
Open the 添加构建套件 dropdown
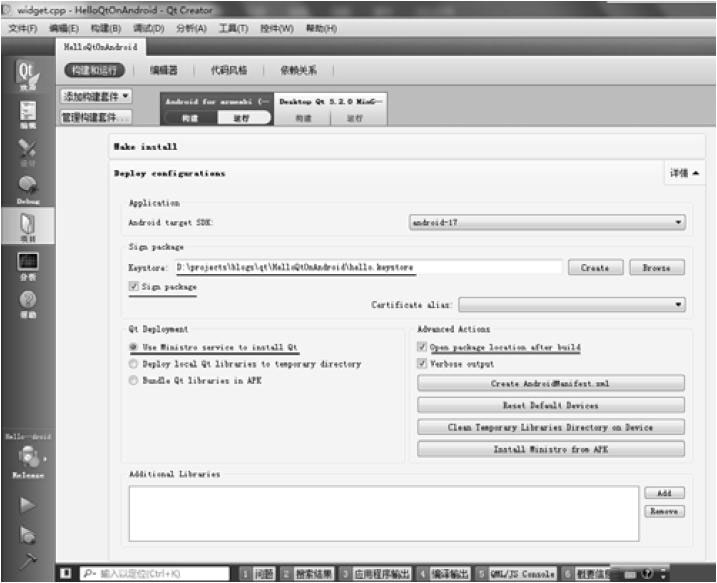coord(96,96)
